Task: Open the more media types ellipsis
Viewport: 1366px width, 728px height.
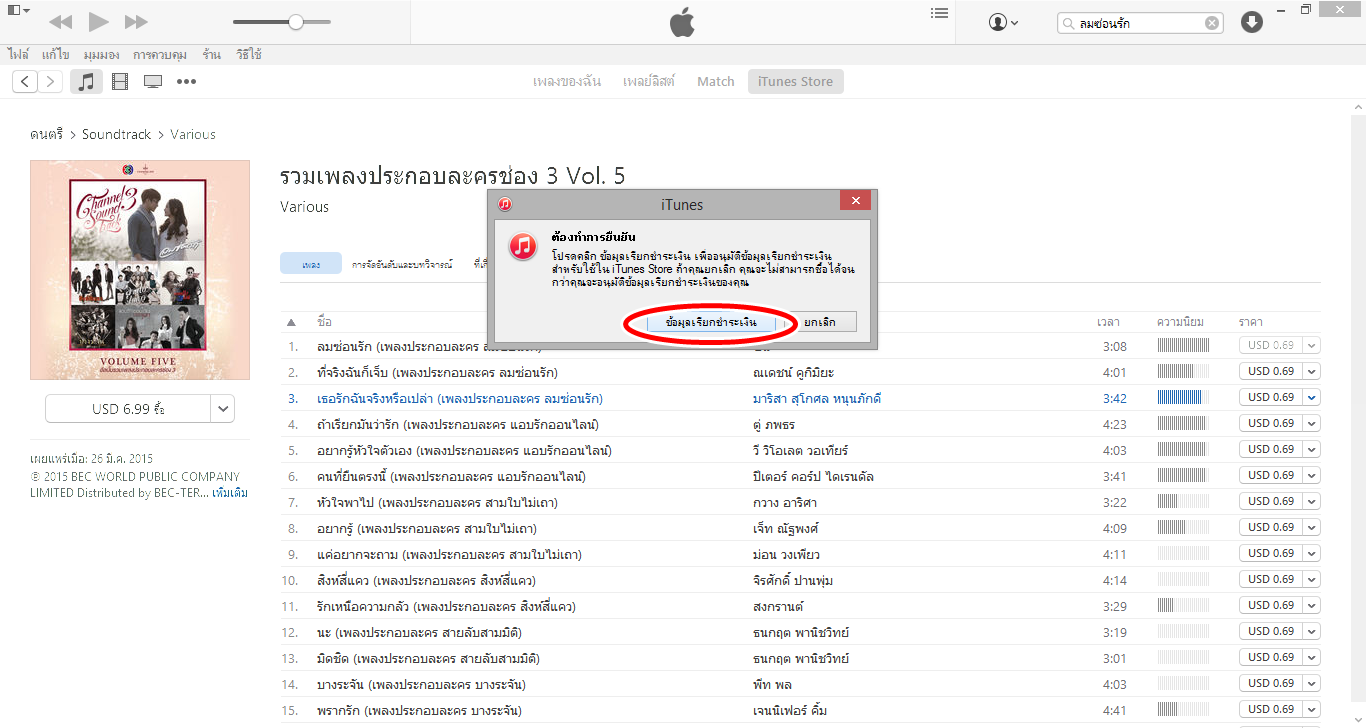Action: [x=187, y=82]
